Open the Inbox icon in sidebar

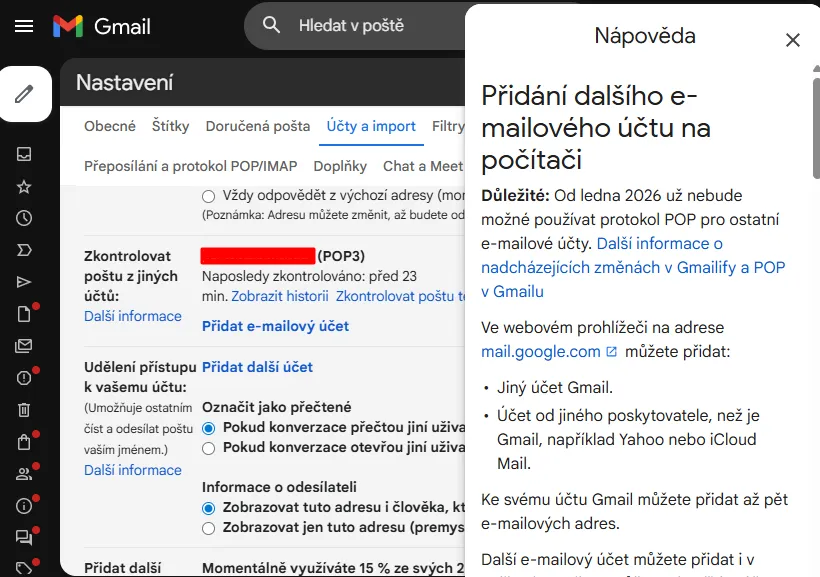pyautogui.click(x=24, y=154)
